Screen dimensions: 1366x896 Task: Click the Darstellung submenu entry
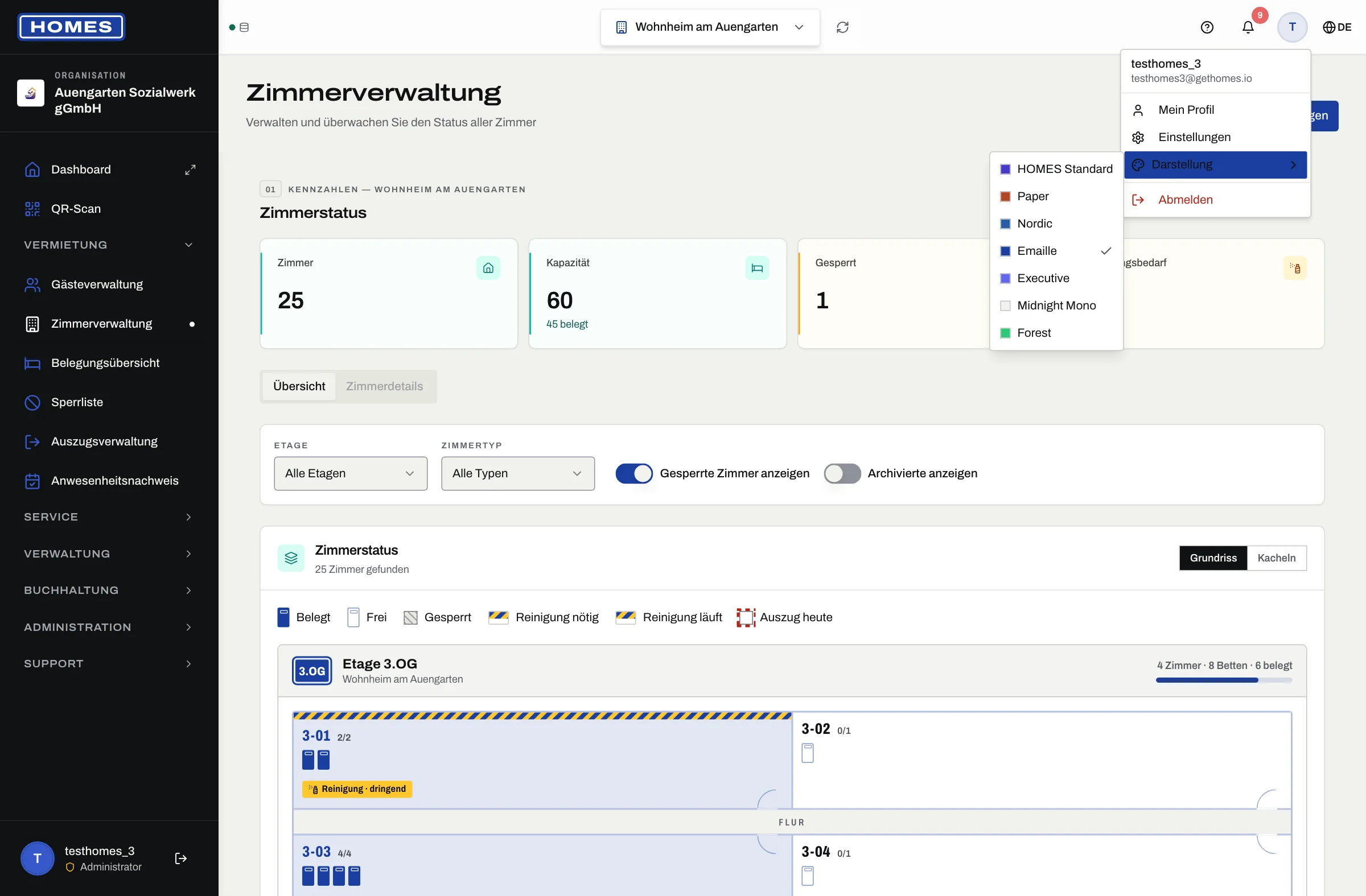click(x=1215, y=164)
